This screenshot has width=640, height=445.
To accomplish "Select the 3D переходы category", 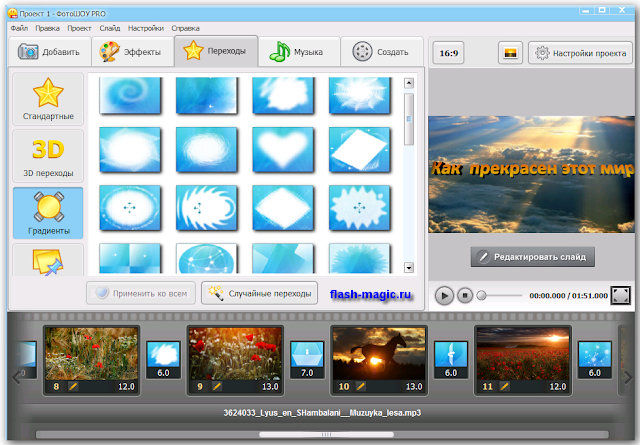I will tap(48, 156).
